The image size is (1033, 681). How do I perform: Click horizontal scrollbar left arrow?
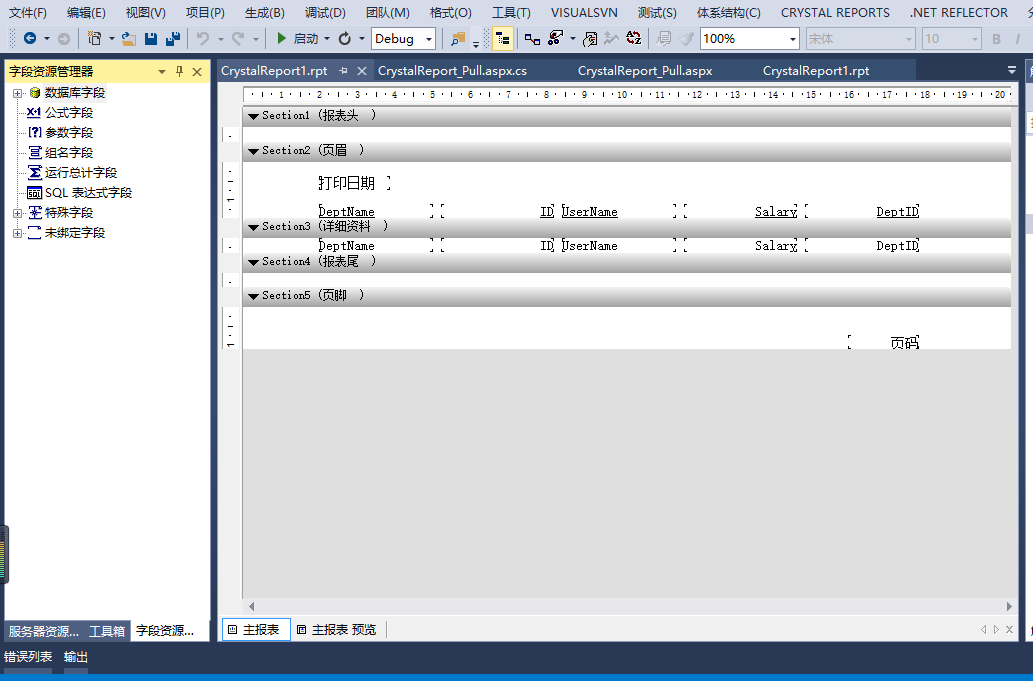251,607
